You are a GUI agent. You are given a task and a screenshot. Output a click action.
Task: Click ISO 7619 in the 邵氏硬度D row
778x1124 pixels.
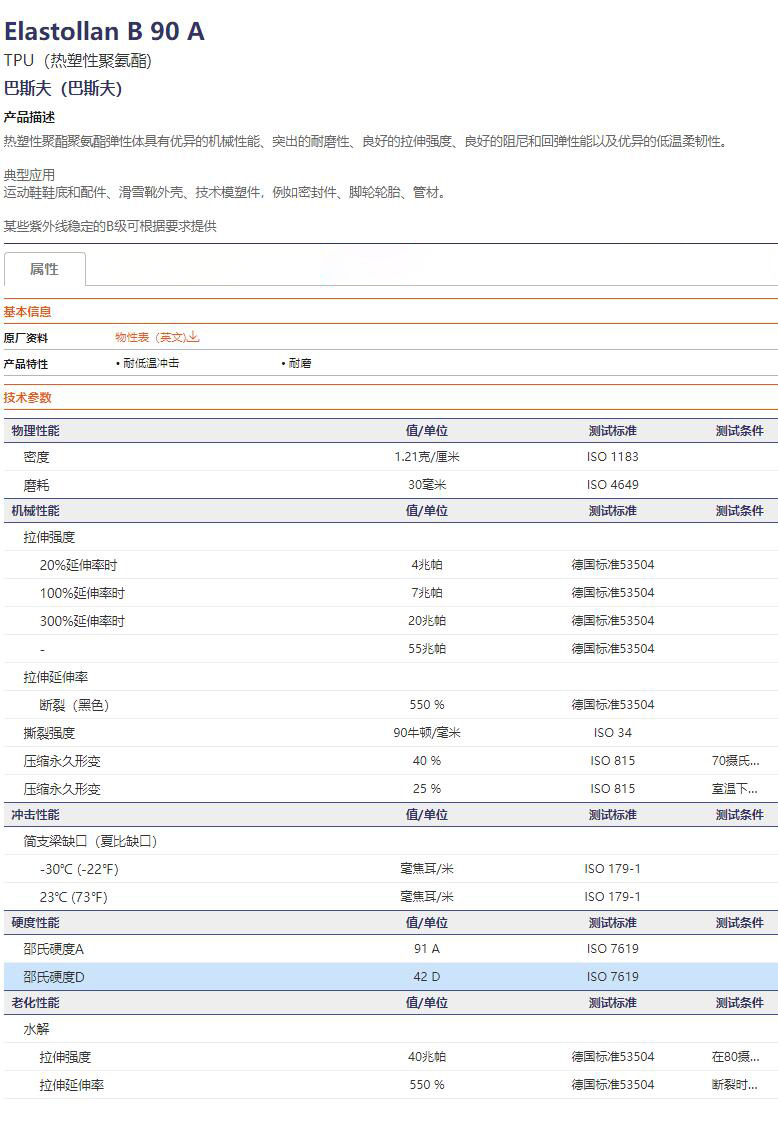click(612, 976)
